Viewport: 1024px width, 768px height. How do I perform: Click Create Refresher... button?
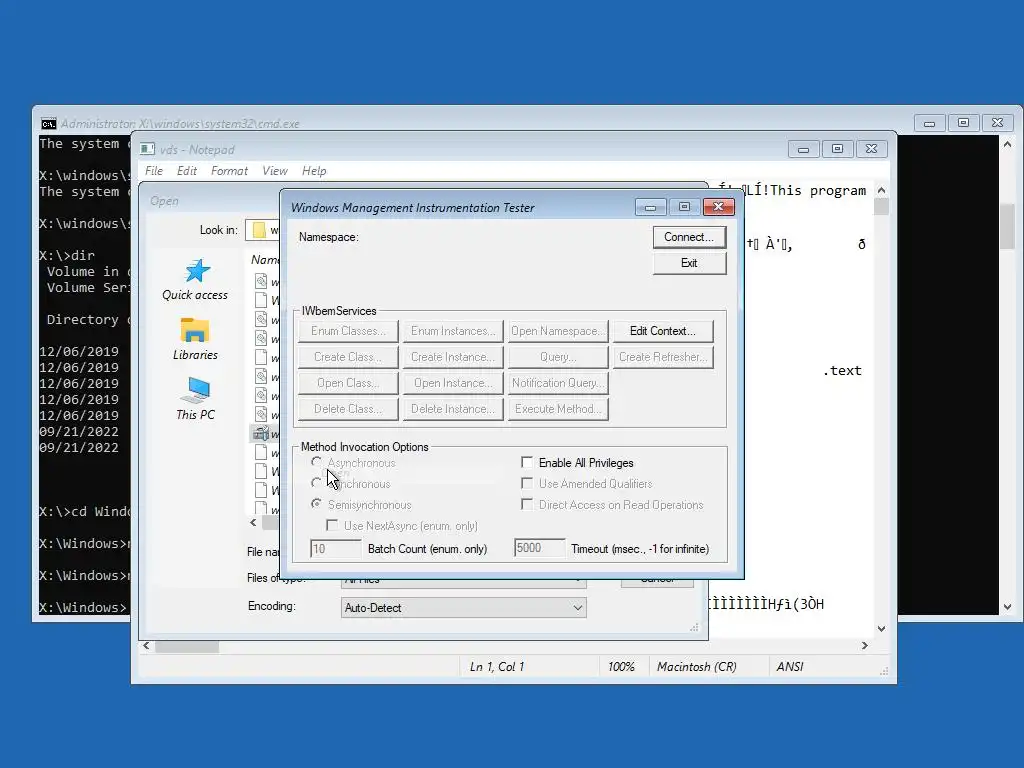click(663, 357)
